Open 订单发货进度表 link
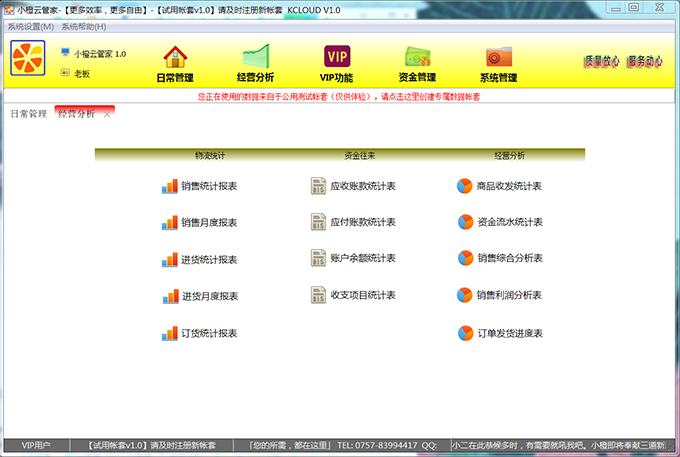The width and height of the screenshot is (680, 457). (510, 333)
